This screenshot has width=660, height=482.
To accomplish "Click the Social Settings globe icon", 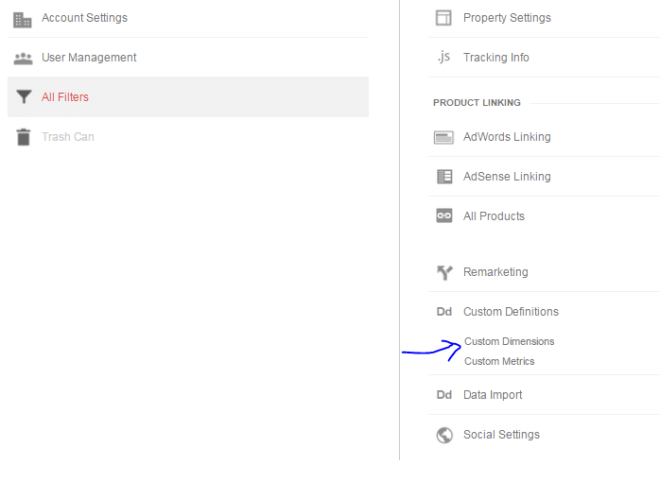I will pyautogui.click(x=444, y=435).
